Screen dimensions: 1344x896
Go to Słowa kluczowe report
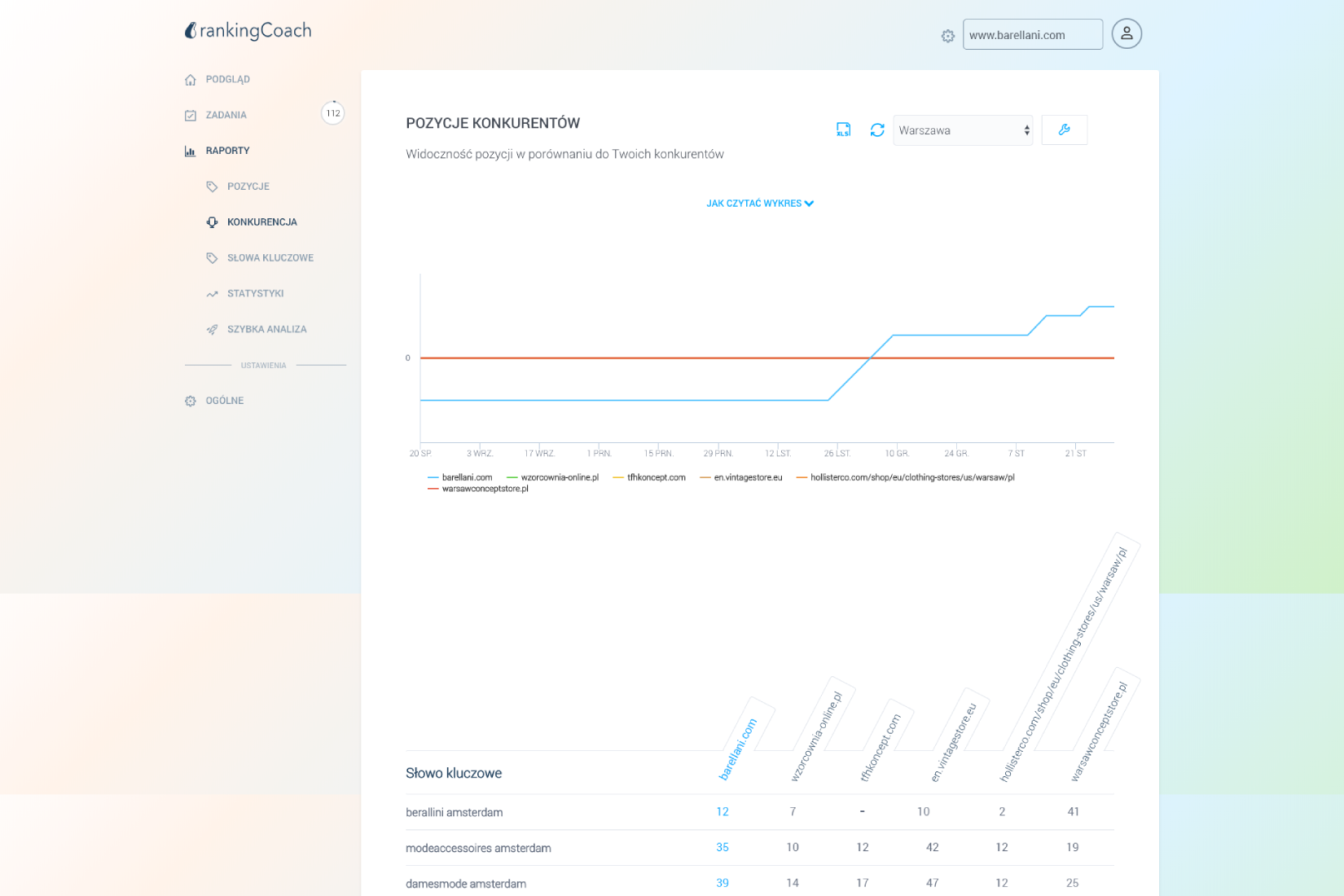270,258
